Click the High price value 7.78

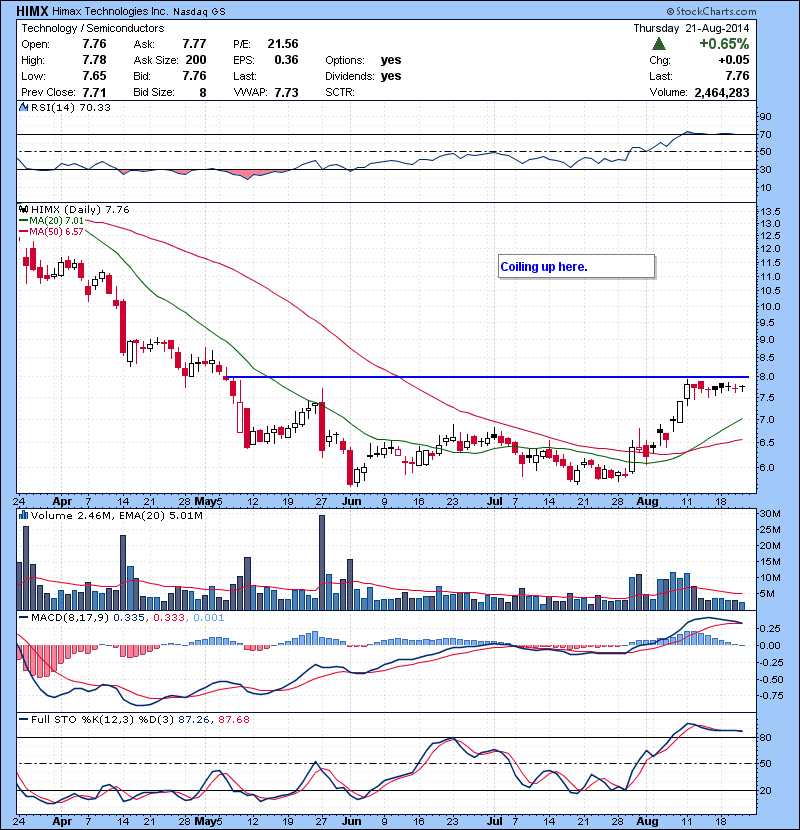click(94, 60)
